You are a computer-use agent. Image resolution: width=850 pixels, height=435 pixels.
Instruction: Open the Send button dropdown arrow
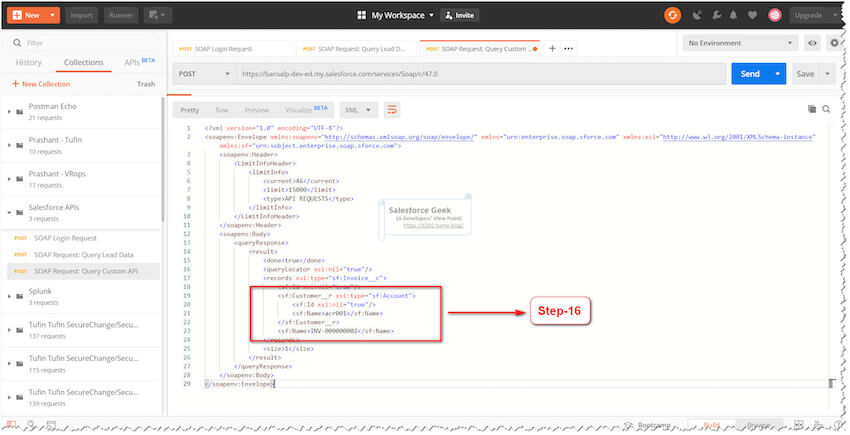coord(777,74)
